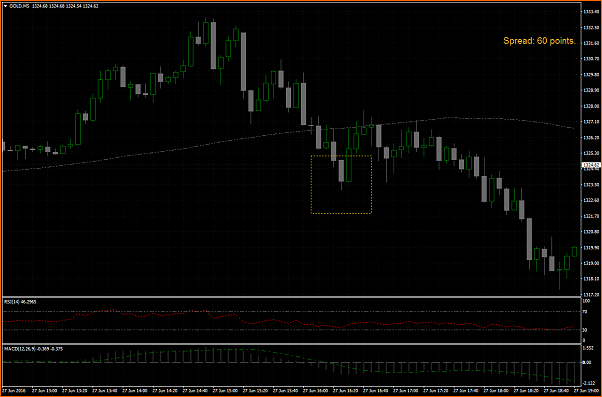Click the GOLD symbol title text
Screen dimensions: 602x397
pyautogui.click(x=19, y=6)
